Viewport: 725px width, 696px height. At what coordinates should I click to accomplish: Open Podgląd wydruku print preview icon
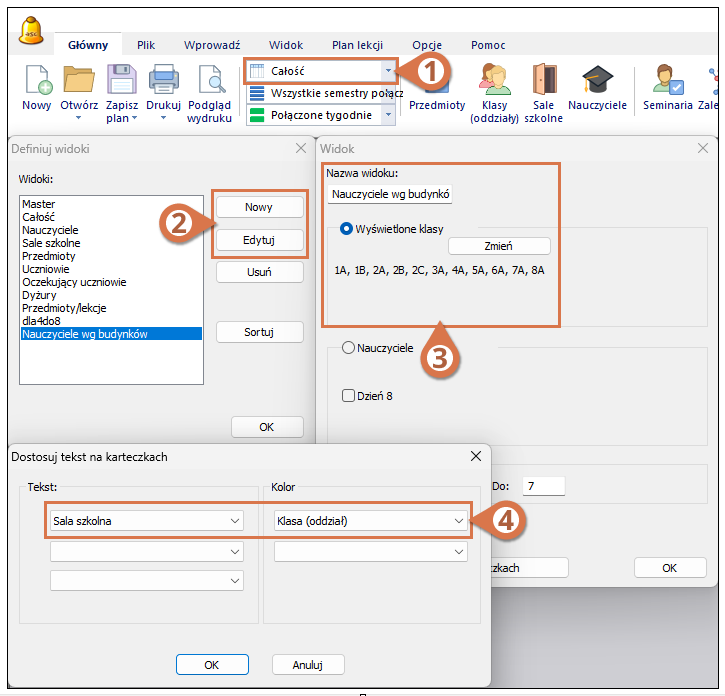coord(211,79)
